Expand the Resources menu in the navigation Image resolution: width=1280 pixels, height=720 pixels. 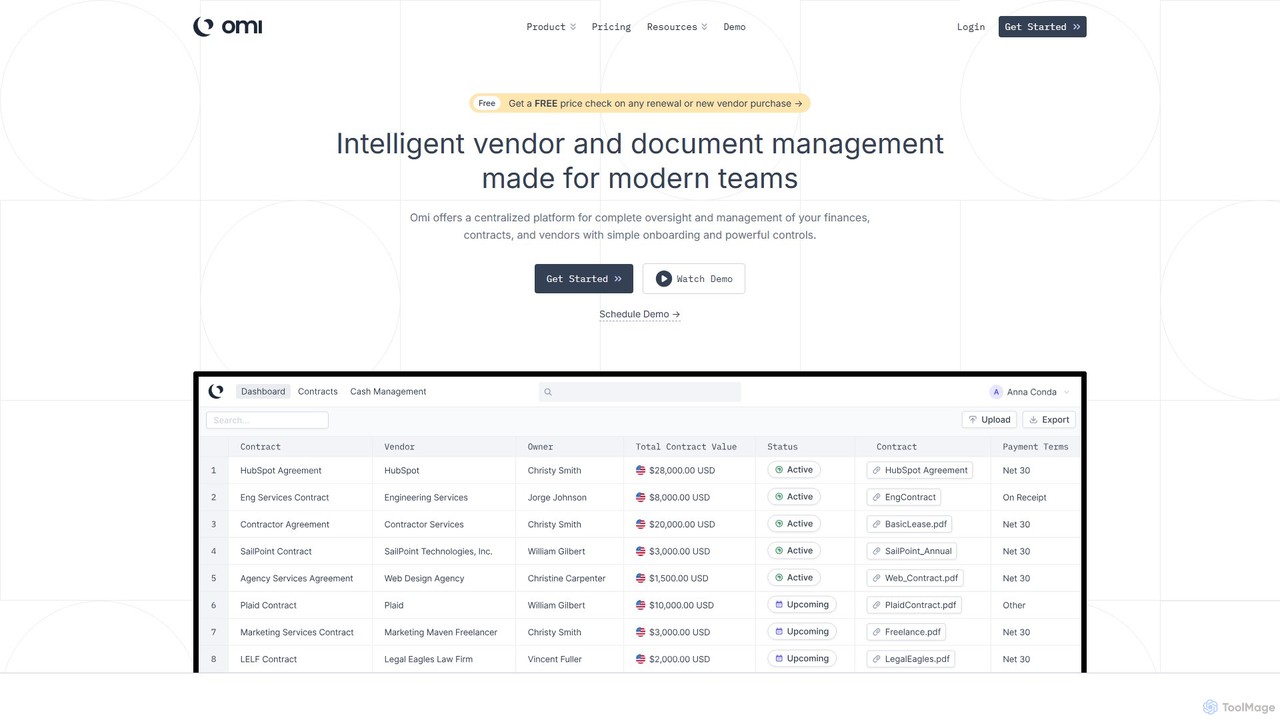(x=677, y=27)
